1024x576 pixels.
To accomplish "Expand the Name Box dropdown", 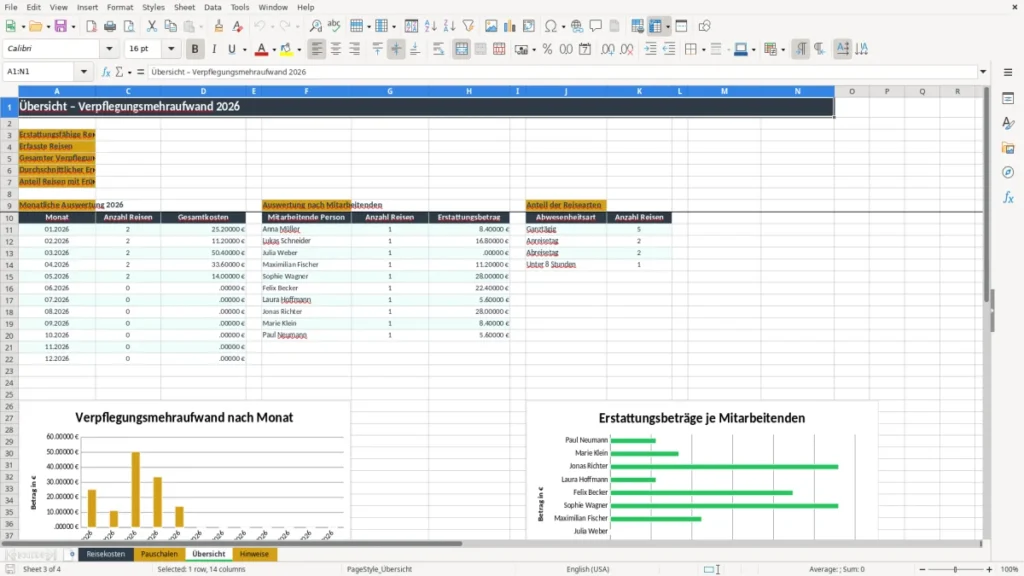I will [84, 72].
